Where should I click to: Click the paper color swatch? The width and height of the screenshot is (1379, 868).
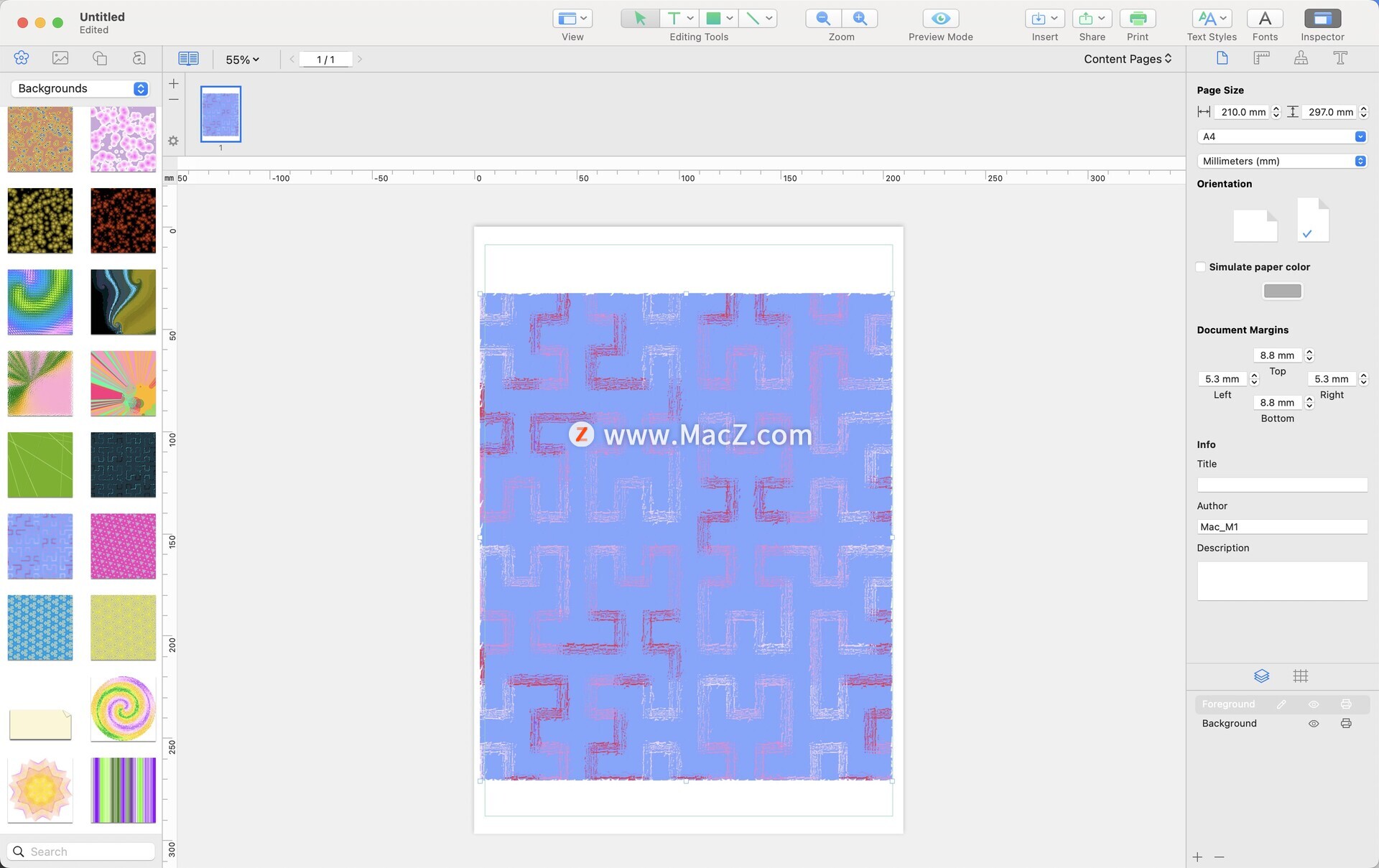pyautogui.click(x=1282, y=291)
